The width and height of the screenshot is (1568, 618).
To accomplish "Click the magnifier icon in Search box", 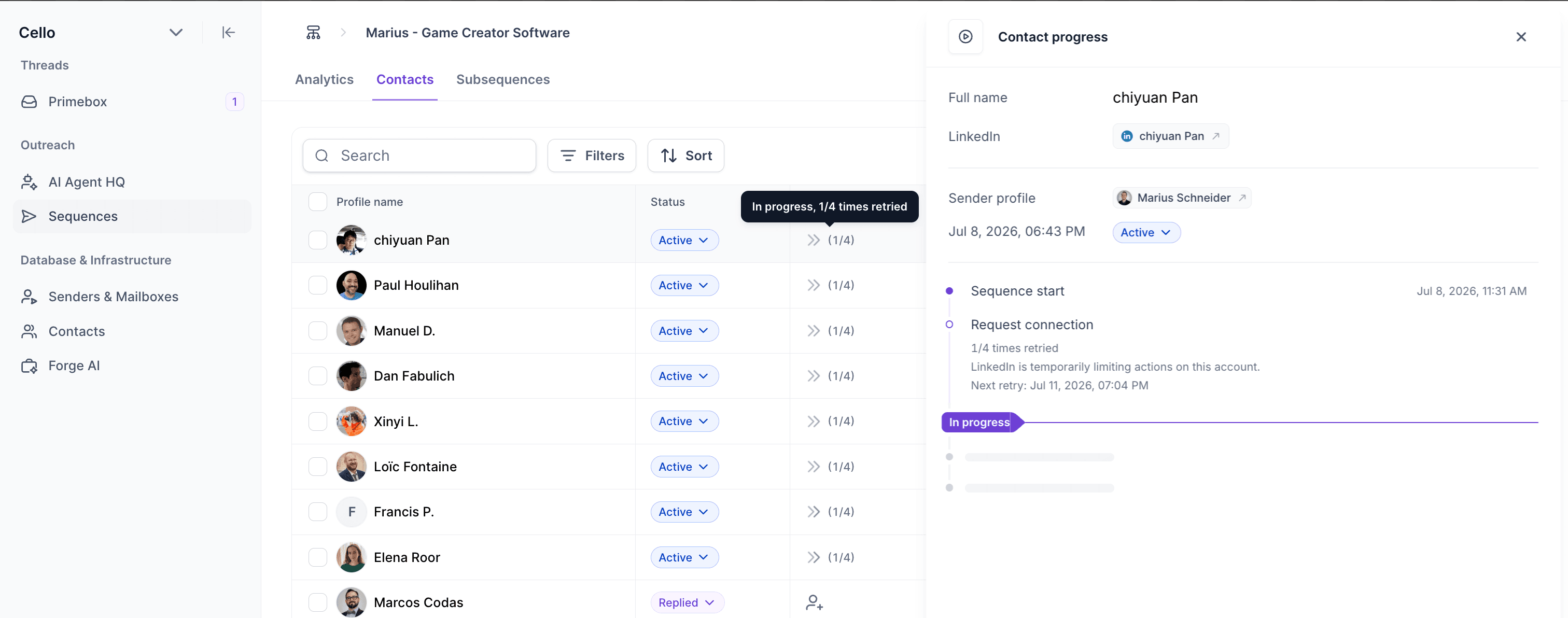I will [x=322, y=156].
